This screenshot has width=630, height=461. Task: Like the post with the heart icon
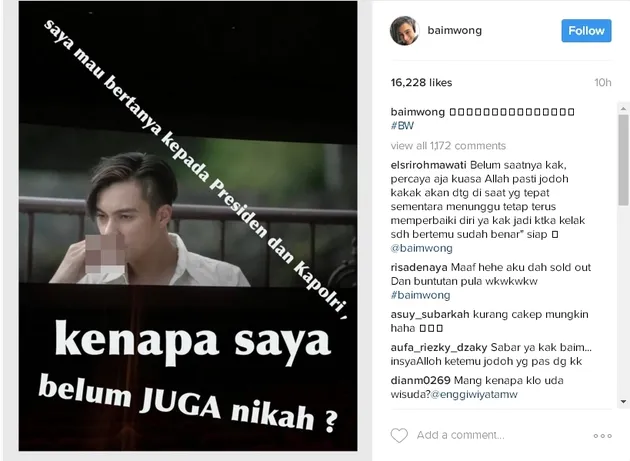[399, 435]
